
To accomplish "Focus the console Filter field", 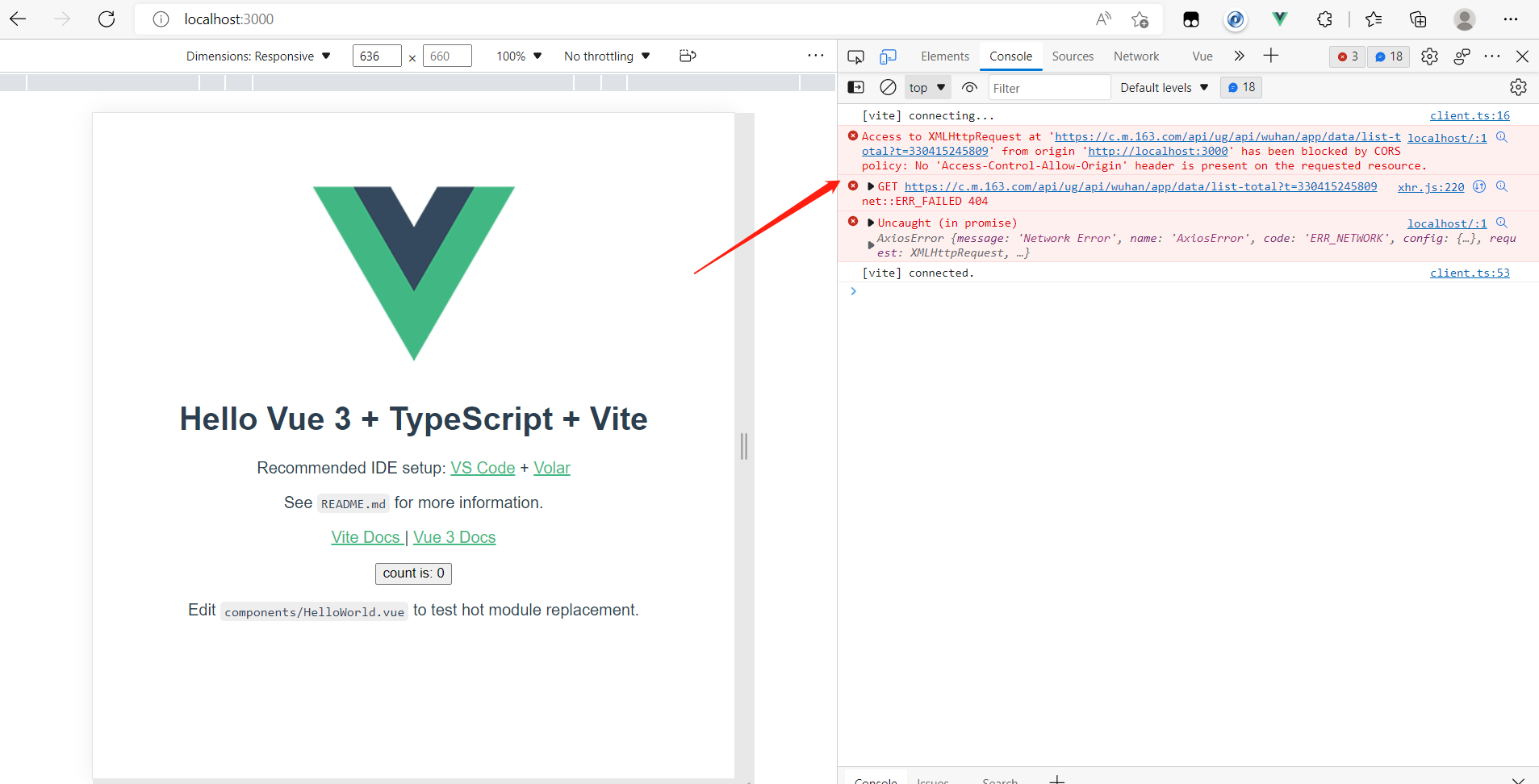I will [1049, 88].
